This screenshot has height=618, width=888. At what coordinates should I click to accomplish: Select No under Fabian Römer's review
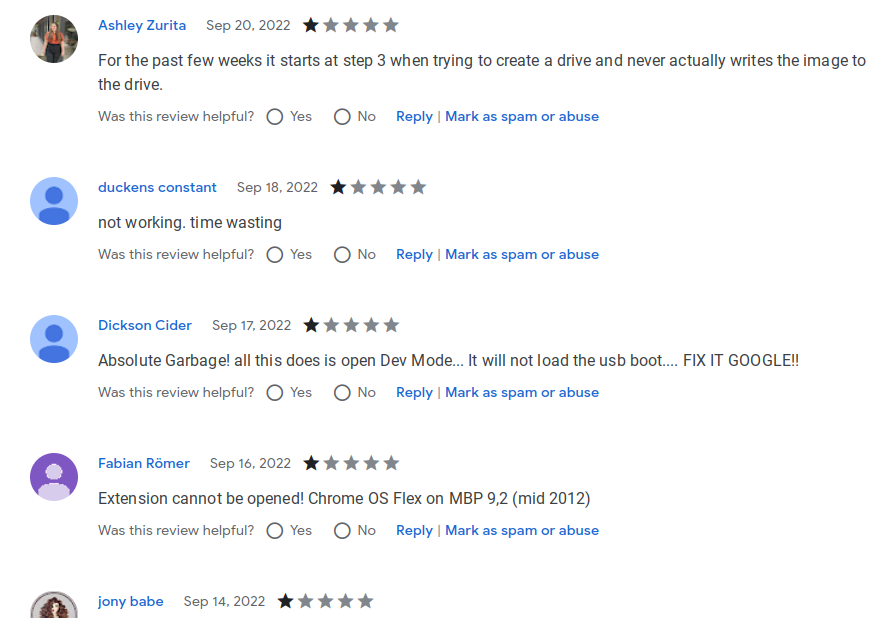pos(342,530)
